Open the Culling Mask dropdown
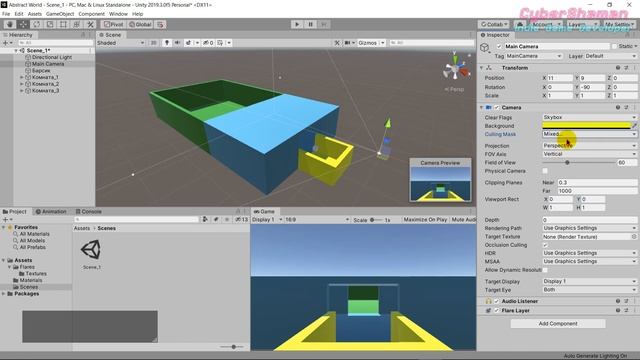The height and width of the screenshot is (360, 640). point(589,134)
